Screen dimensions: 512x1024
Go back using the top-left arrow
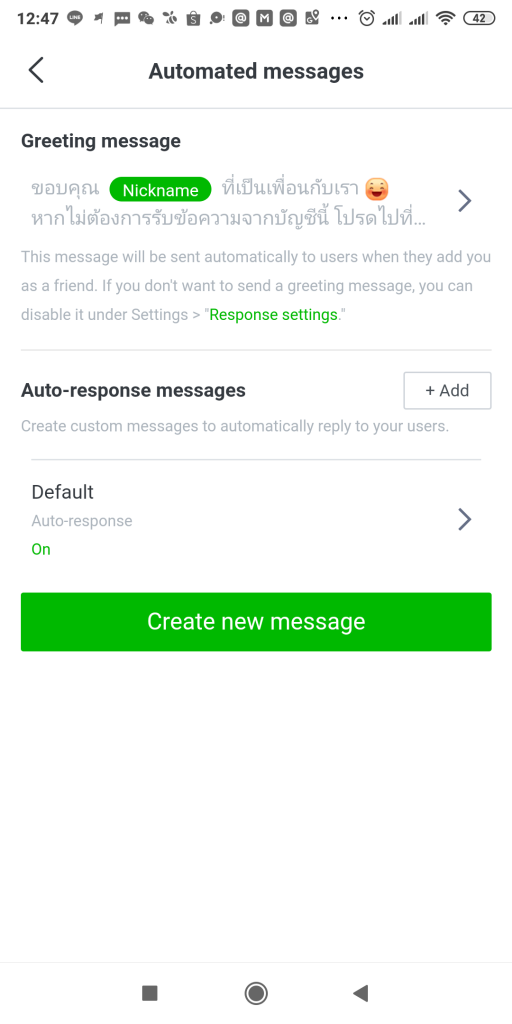pyautogui.click(x=36, y=71)
